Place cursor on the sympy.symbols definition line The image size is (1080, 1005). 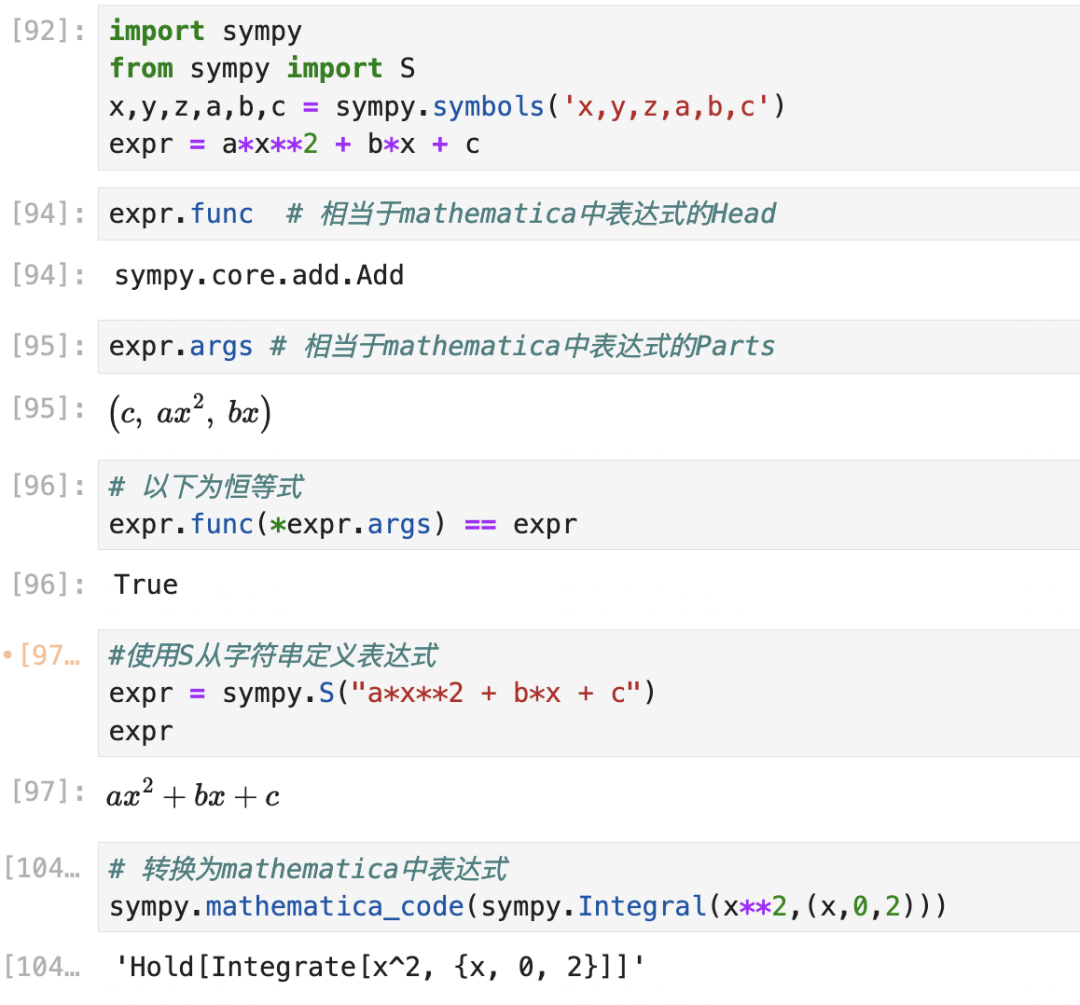pos(447,106)
